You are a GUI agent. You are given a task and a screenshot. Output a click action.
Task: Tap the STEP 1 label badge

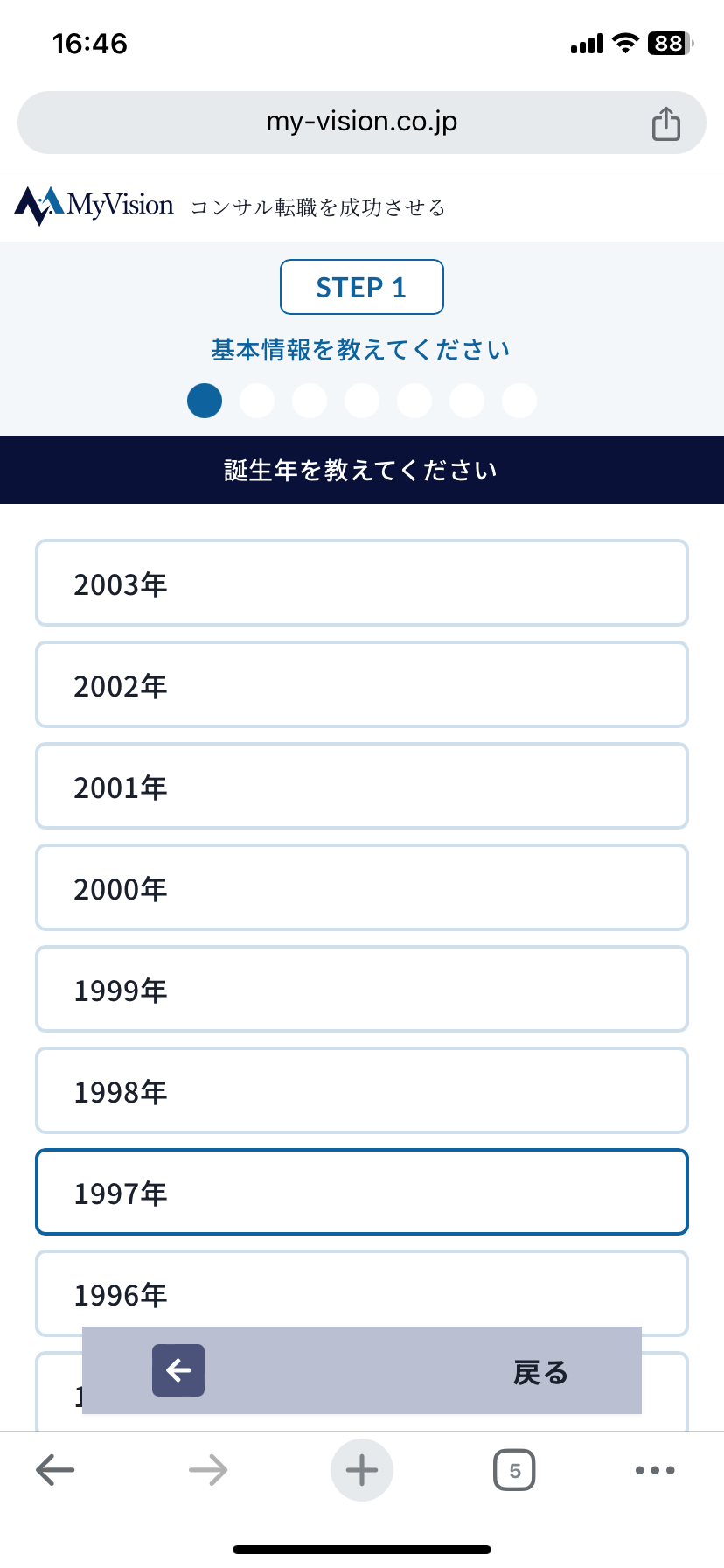click(361, 287)
